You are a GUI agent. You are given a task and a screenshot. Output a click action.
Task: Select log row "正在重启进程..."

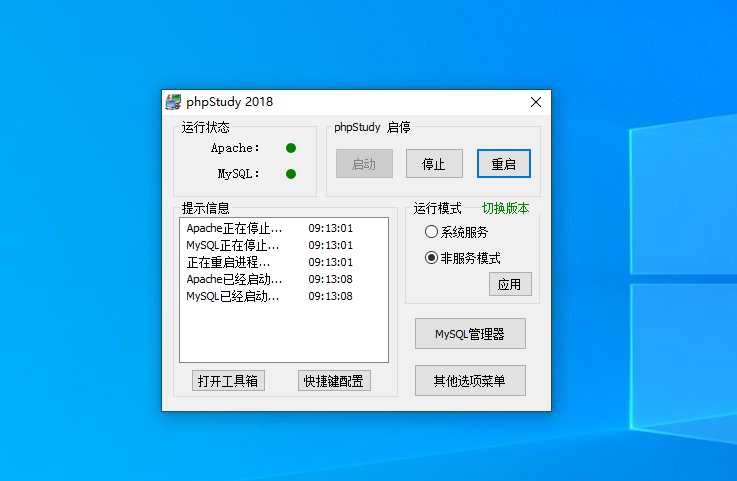pyautogui.click(x=284, y=262)
